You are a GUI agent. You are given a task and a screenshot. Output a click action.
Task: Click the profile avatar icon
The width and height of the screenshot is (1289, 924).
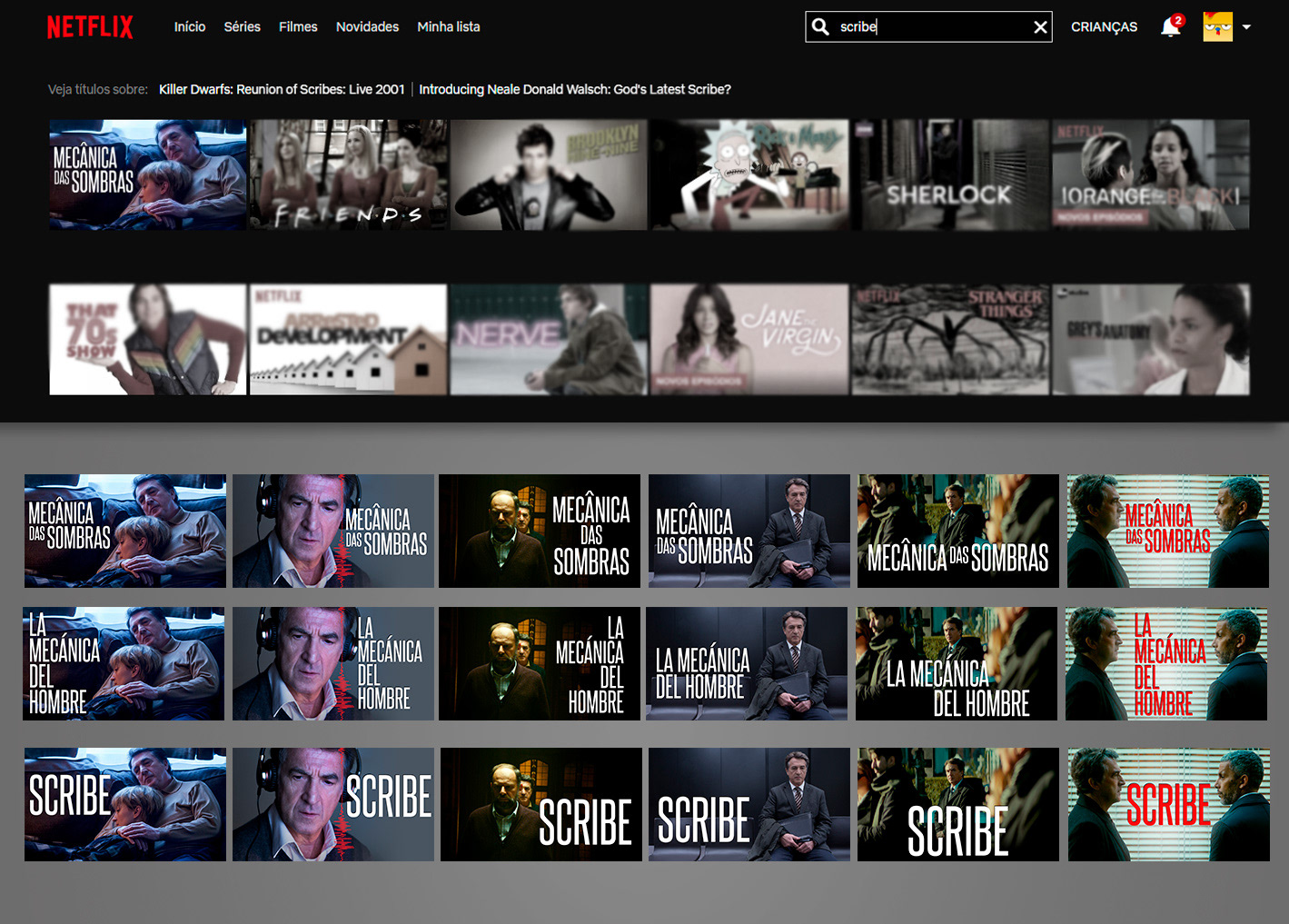click(1218, 26)
